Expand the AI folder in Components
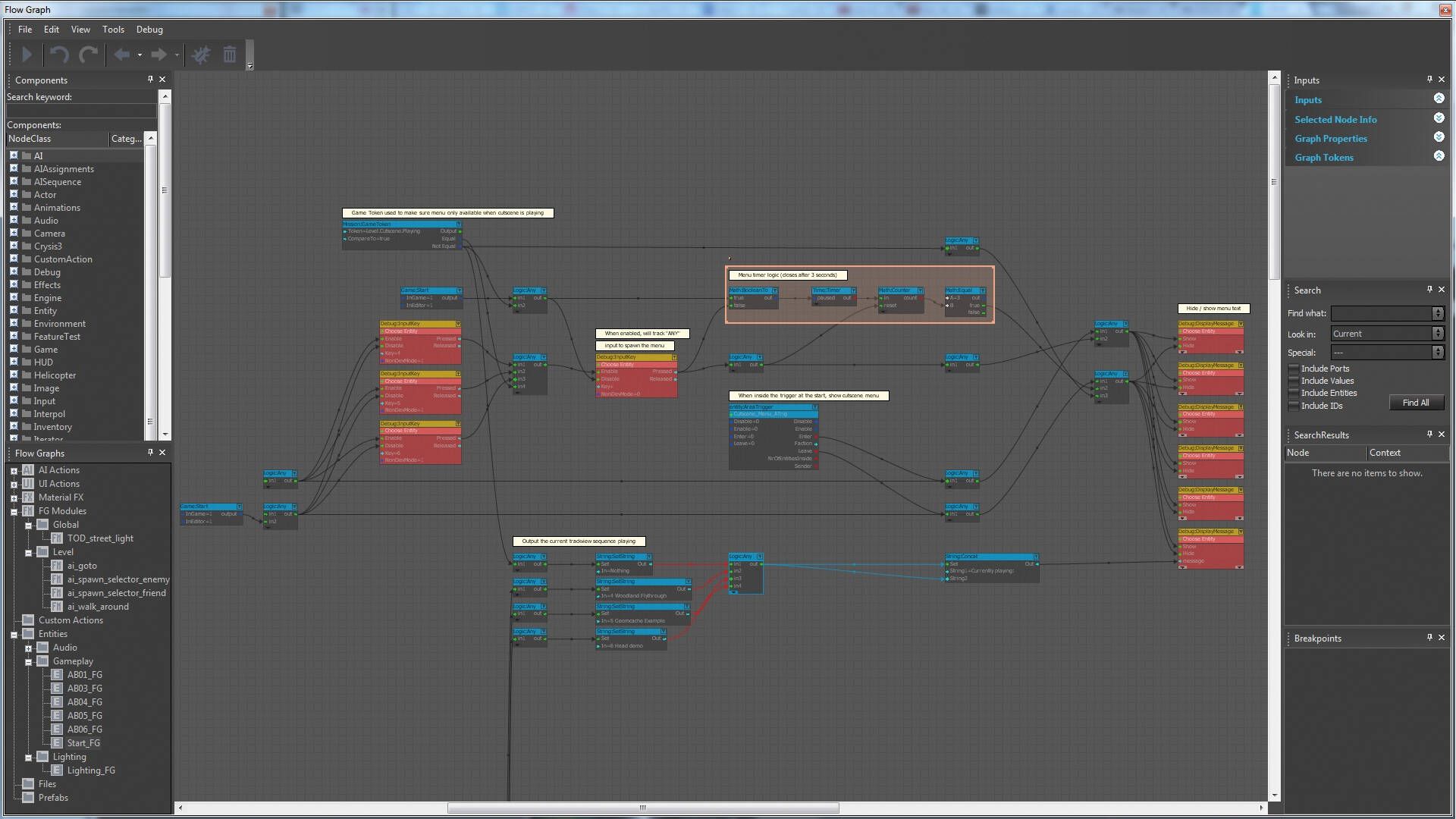 pyautogui.click(x=14, y=155)
